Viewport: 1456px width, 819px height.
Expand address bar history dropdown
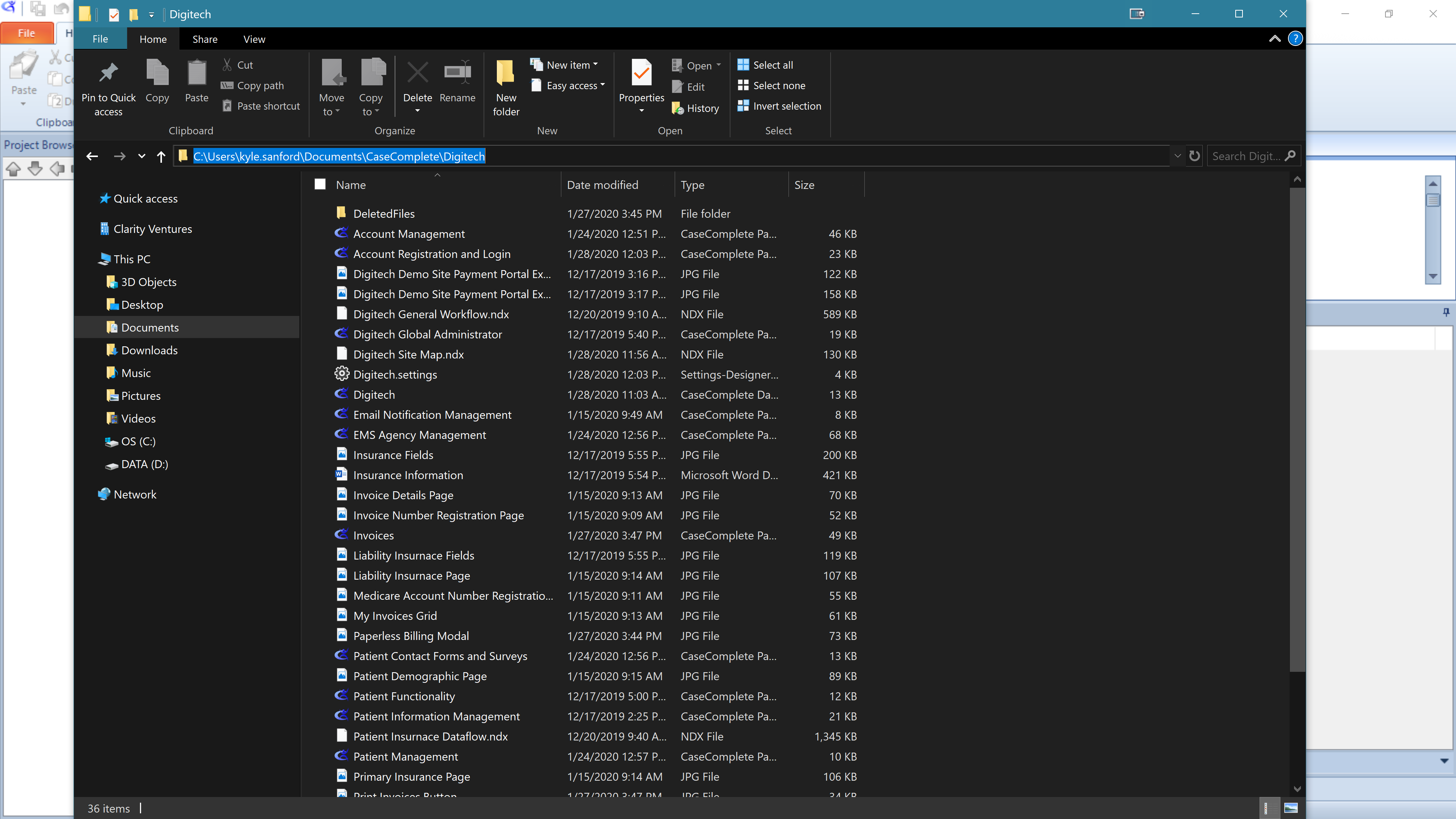tap(1177, 156)
